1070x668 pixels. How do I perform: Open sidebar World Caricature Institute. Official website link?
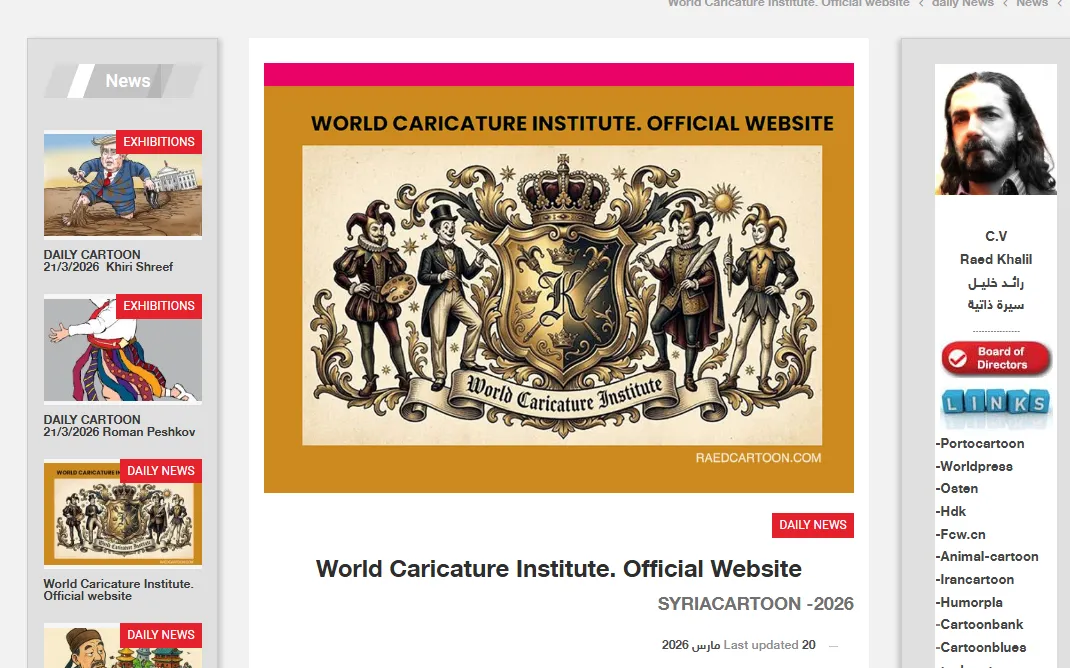[x=119, y=590]
